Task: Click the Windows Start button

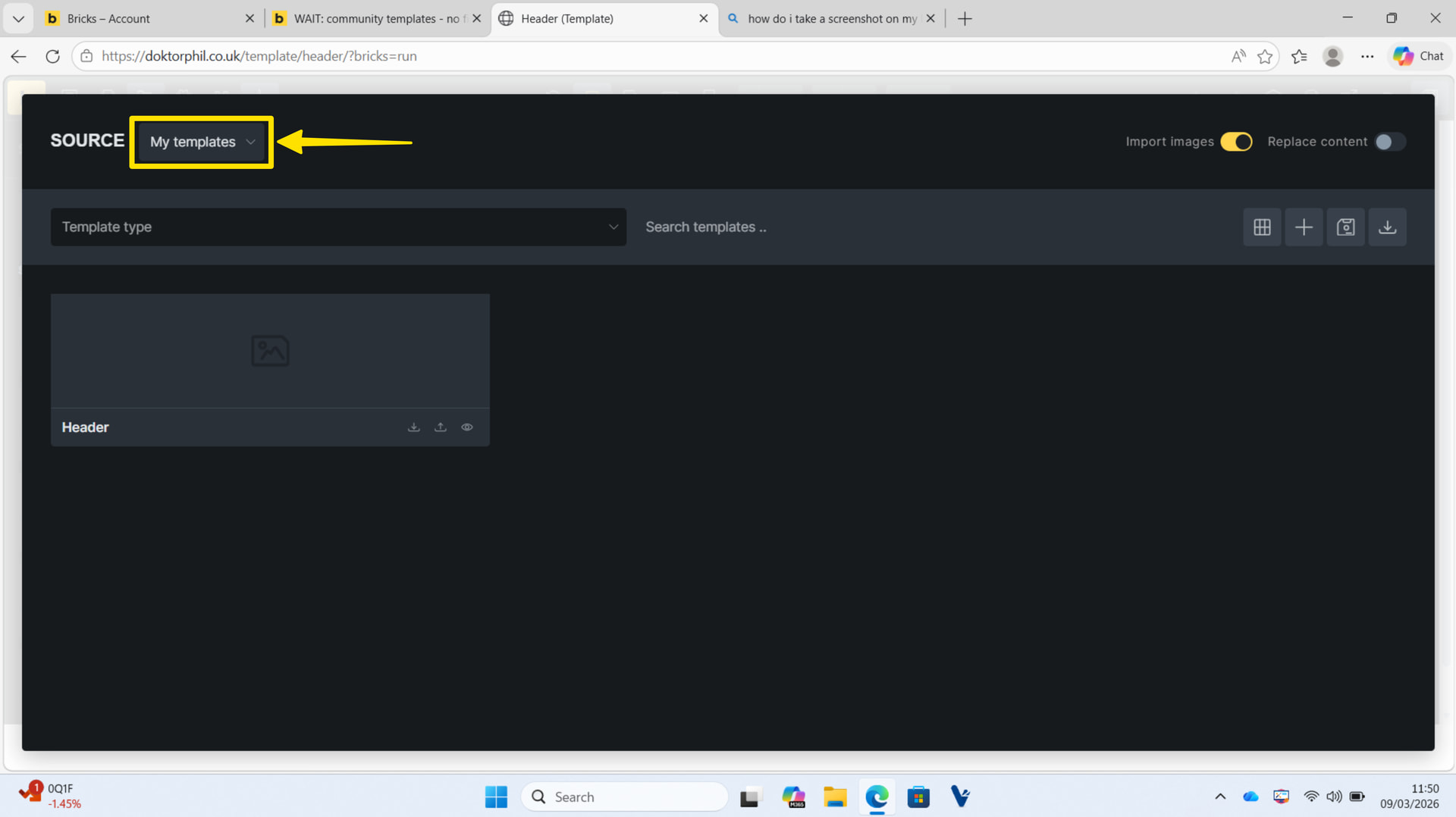Action: [x=496, y=797]
